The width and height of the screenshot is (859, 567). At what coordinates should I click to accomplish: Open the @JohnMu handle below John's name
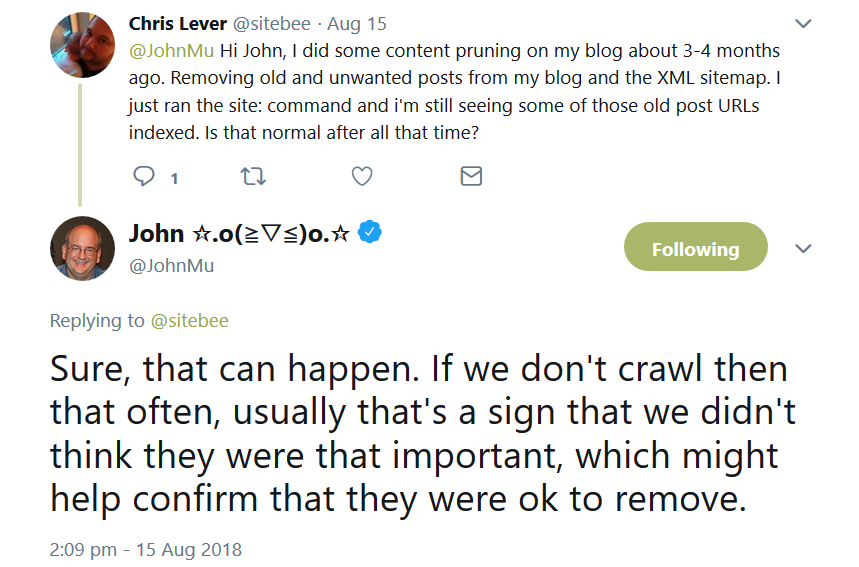(171, 265)
